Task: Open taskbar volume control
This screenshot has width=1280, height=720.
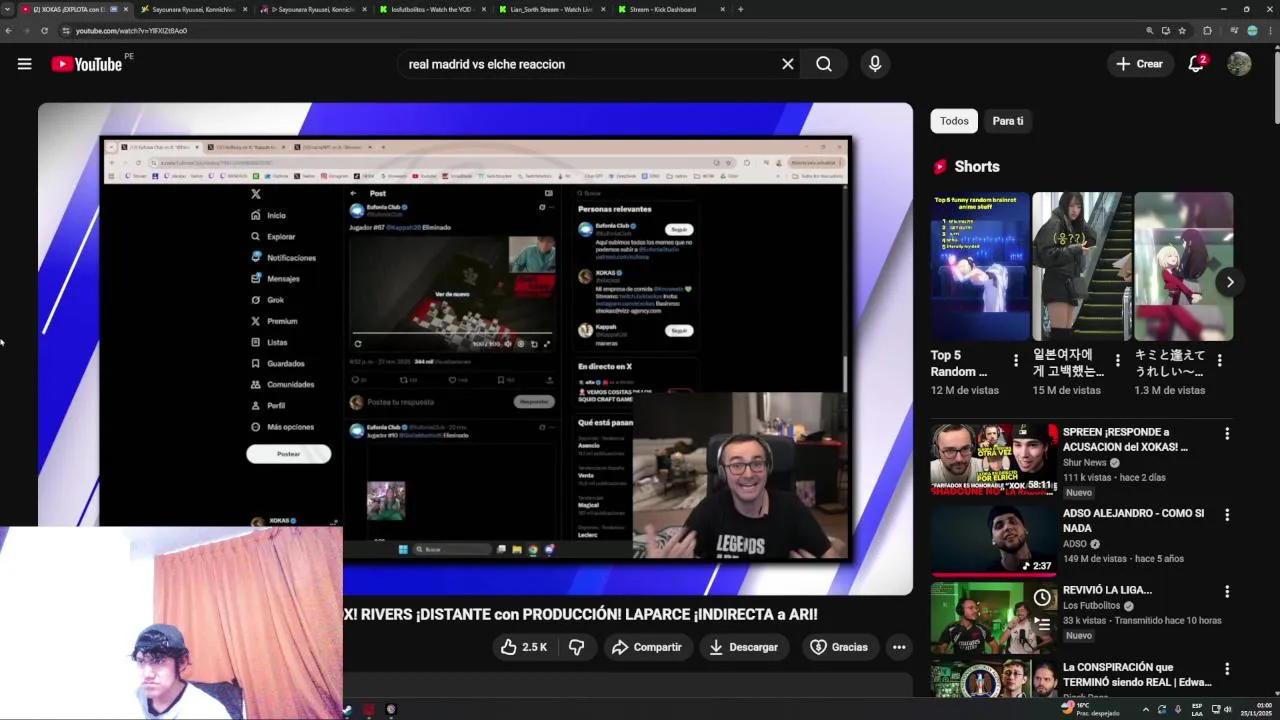Action: pyautogui.click(x=1228, y=709)
